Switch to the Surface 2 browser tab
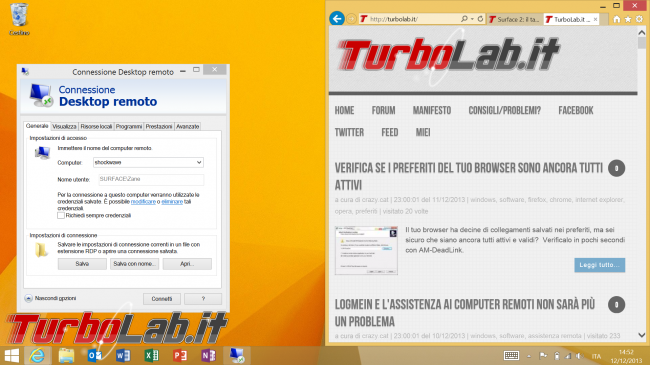 514,19
